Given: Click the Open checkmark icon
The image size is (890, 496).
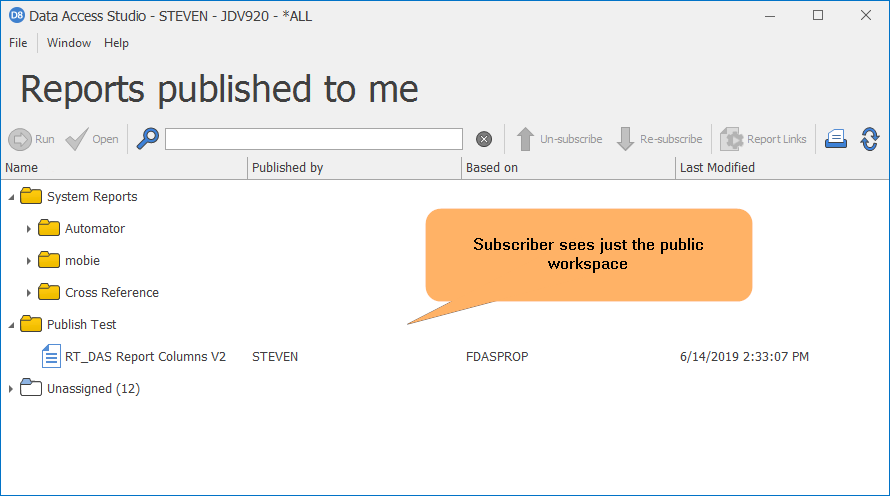Looking at the screenshot, I should coord(77,139).
